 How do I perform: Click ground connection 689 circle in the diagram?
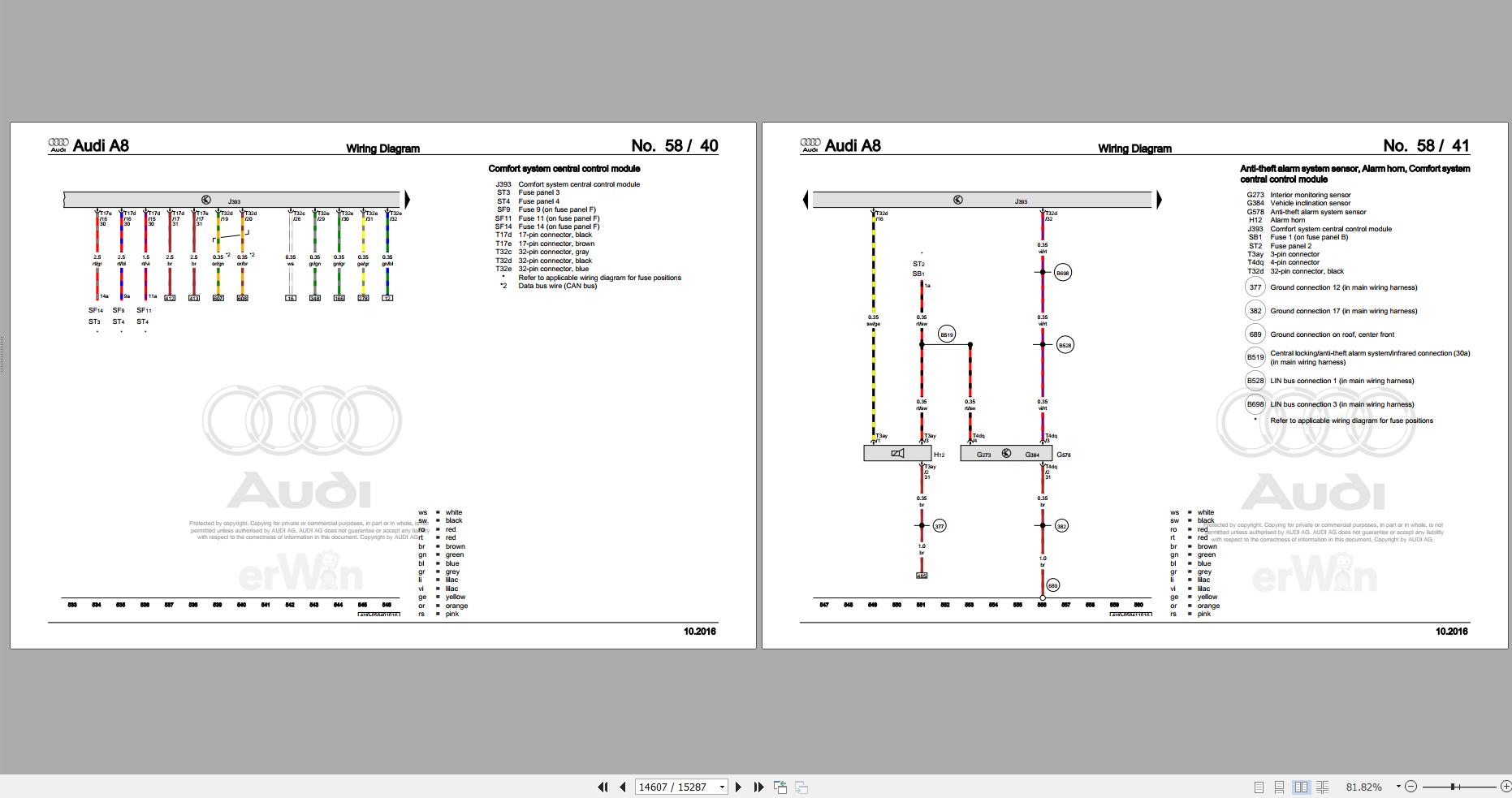pos(1052,585)
